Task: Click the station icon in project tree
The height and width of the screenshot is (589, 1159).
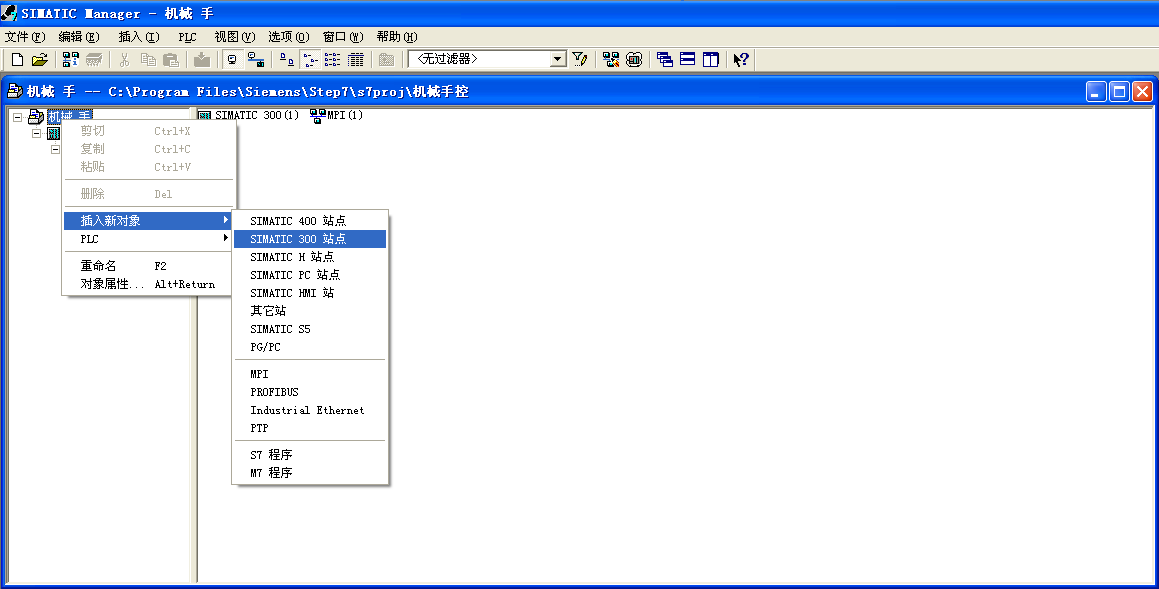Action: 53,134
